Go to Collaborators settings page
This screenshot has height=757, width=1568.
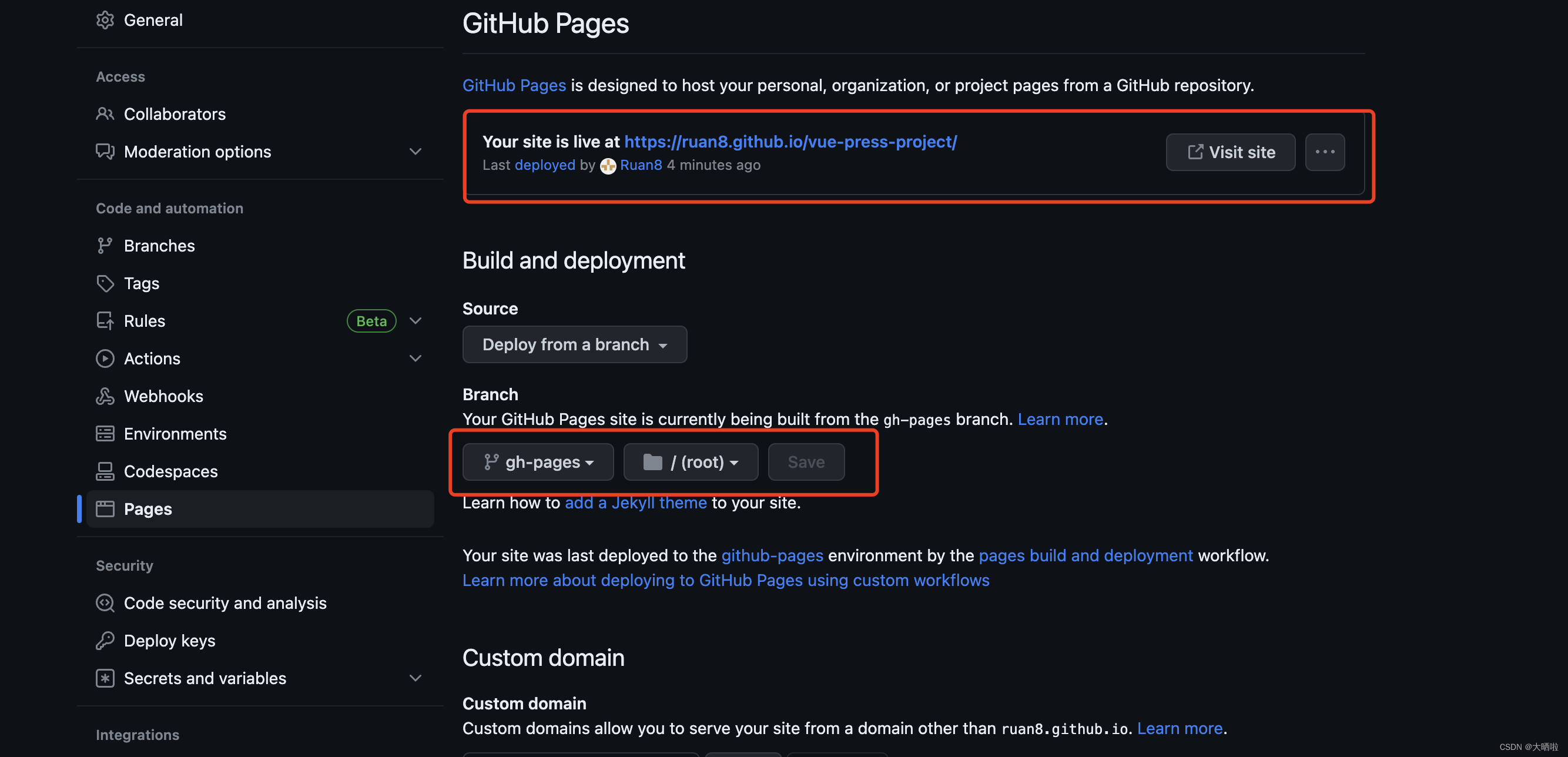click(x=174, y=114)
